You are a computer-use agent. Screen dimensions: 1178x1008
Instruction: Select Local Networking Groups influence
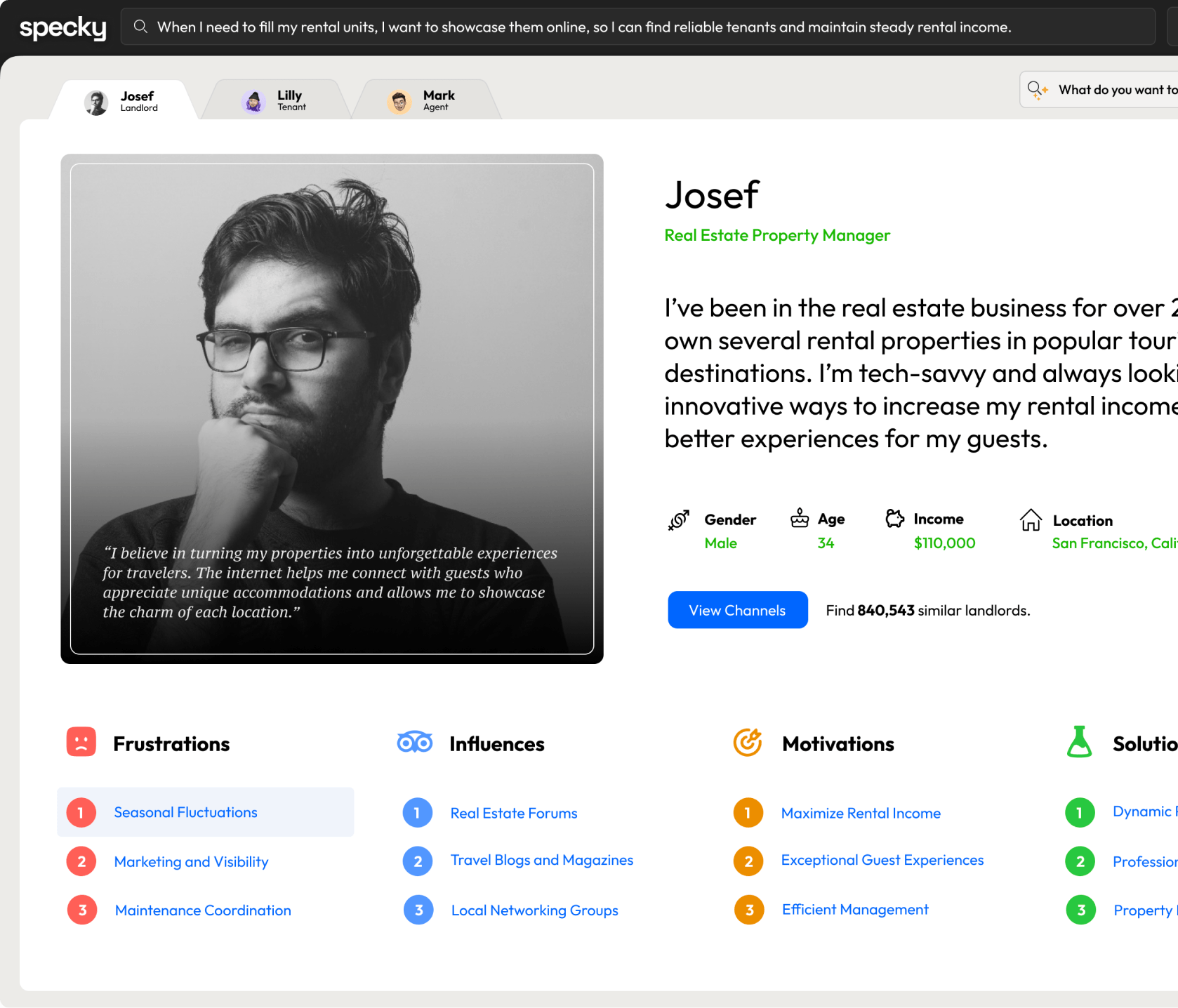[534, 910]
